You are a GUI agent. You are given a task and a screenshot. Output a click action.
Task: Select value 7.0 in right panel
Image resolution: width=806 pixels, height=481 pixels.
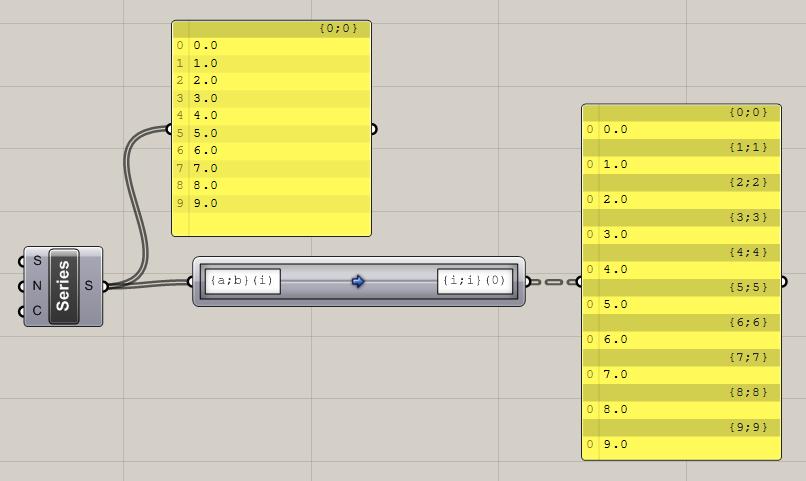click(616, 374)
